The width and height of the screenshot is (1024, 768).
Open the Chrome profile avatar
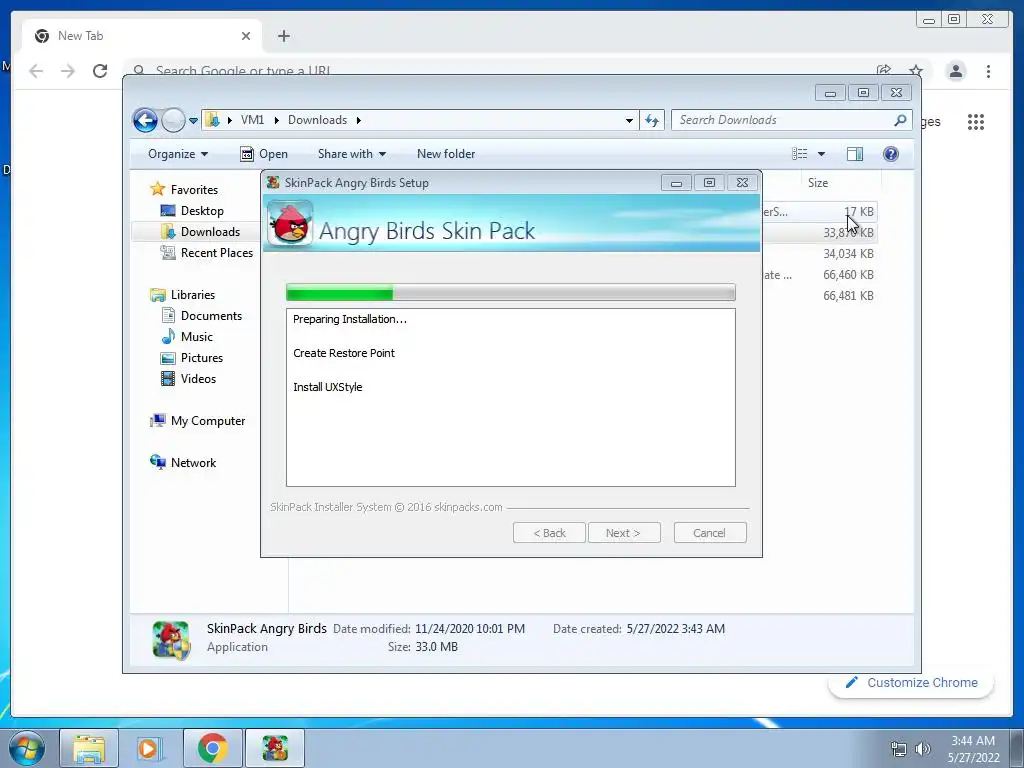(956, 71)
